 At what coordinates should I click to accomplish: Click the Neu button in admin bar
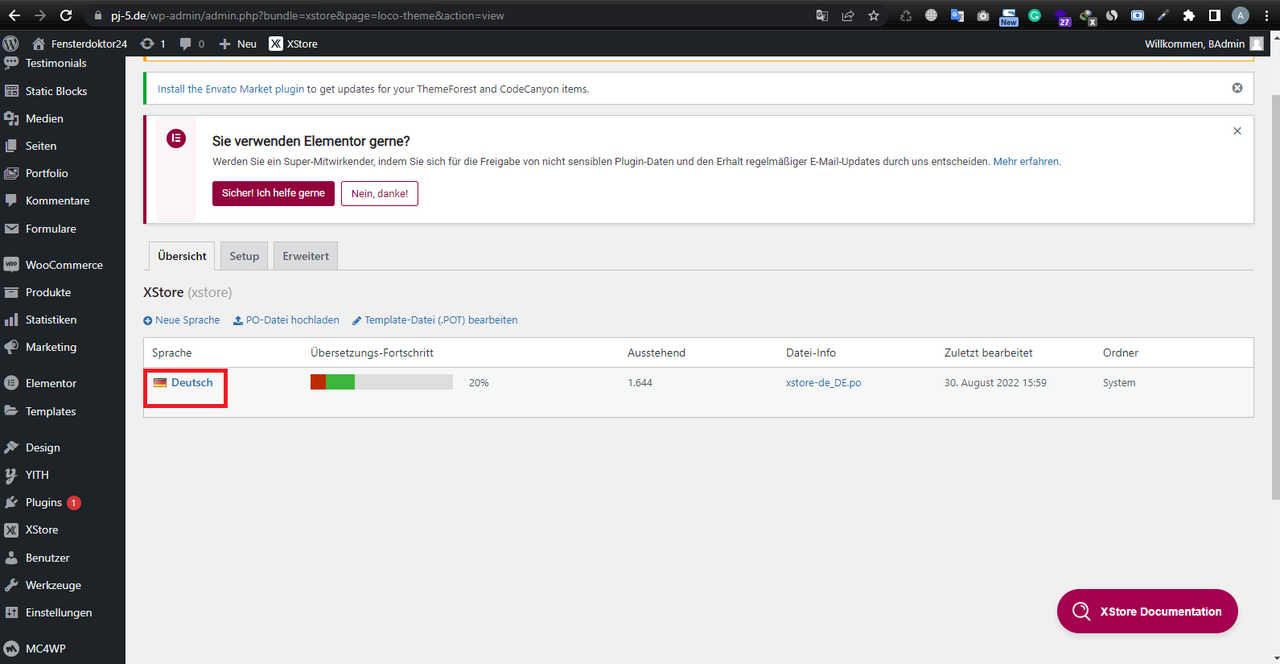click(x=238, y=44)
